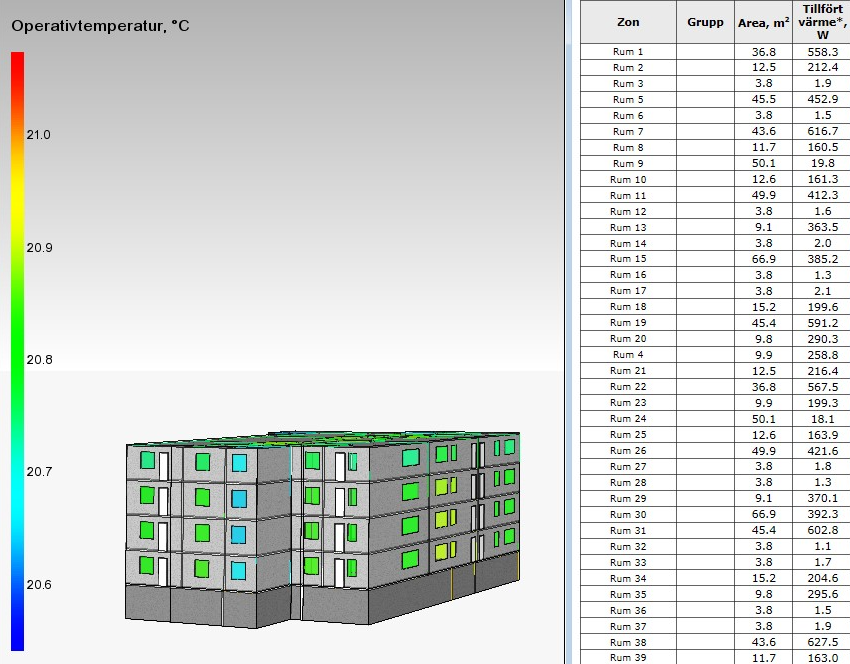Select the Rum 5 zone cell
Image resolution: width=850 pixels, height=664 pixels.
(x=628, y=100)
